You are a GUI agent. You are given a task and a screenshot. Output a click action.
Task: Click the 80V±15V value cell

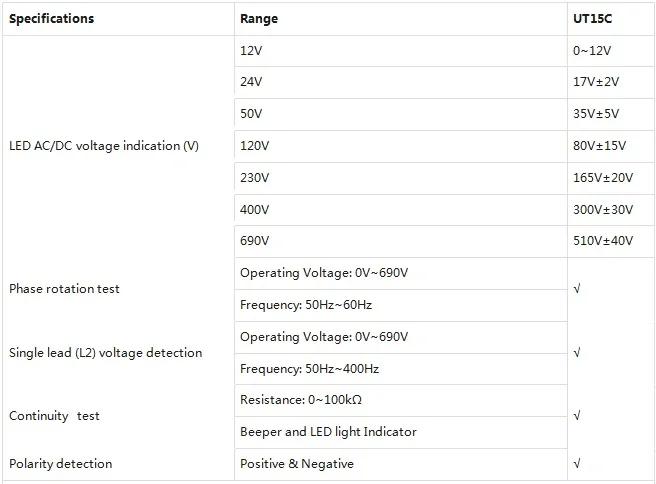tap(599, 146)
